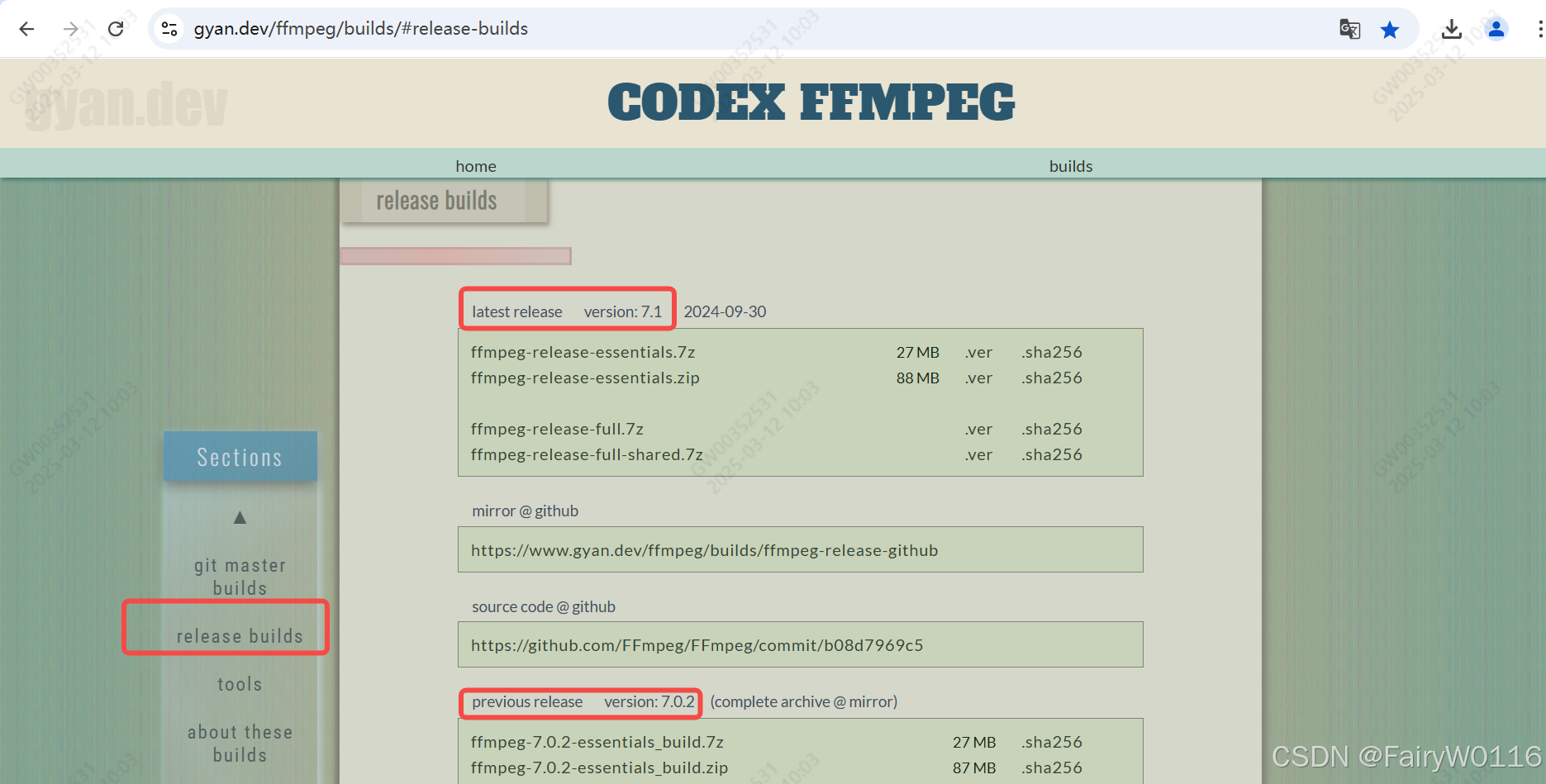Image resolution: width=1546 pixels, height=784 pixels.
Task: Open the user profile icon
Action: tap(1496, 29)
